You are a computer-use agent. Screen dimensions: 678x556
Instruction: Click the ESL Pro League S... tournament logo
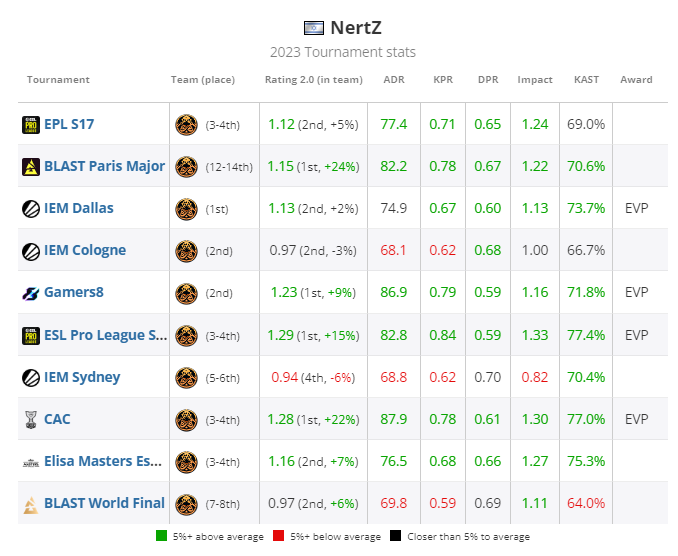(31, 336)
